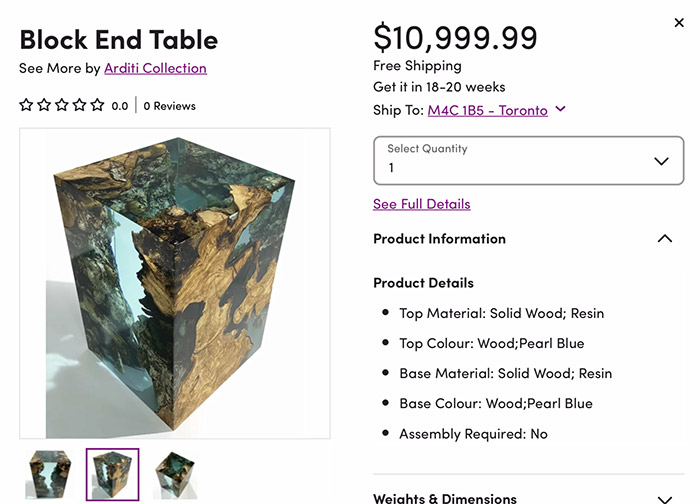Click the first rating star
Image resolution: width=700 pixels, height=504 pixels.
click(x=27, y=105)
